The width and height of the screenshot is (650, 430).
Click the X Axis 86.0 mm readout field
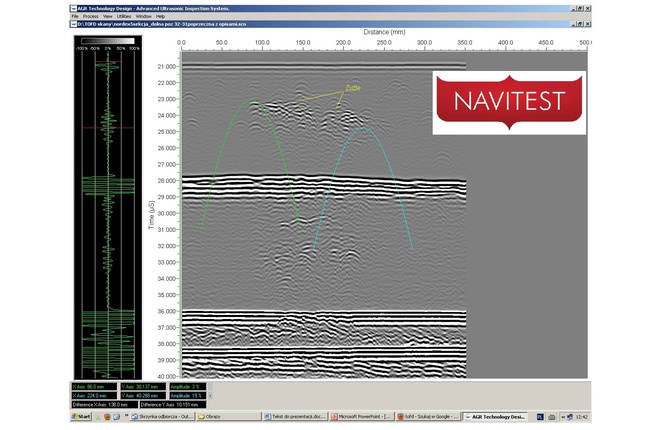(92, 386)
